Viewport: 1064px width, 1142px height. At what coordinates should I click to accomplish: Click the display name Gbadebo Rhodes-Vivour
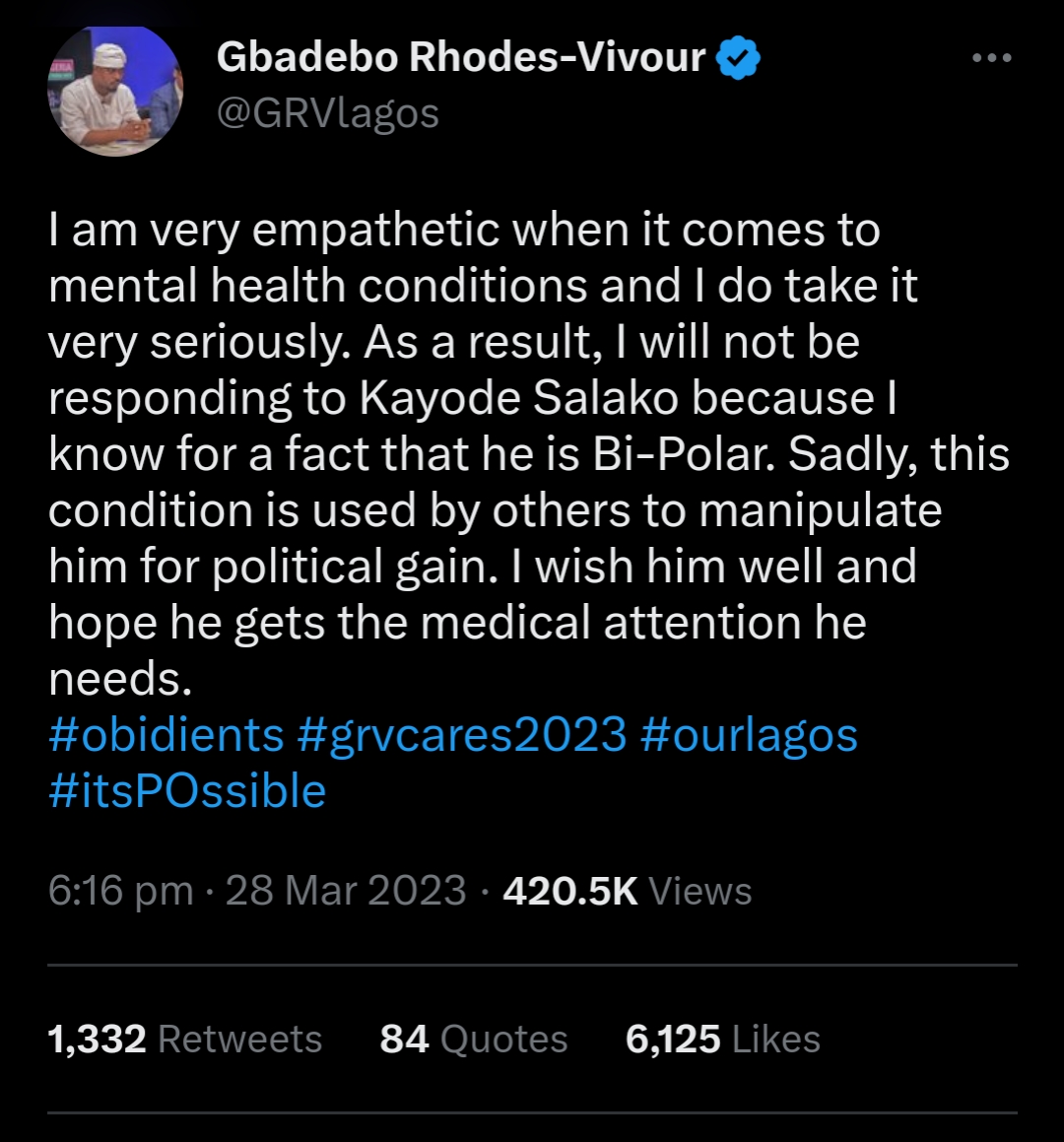click(462, 55)
